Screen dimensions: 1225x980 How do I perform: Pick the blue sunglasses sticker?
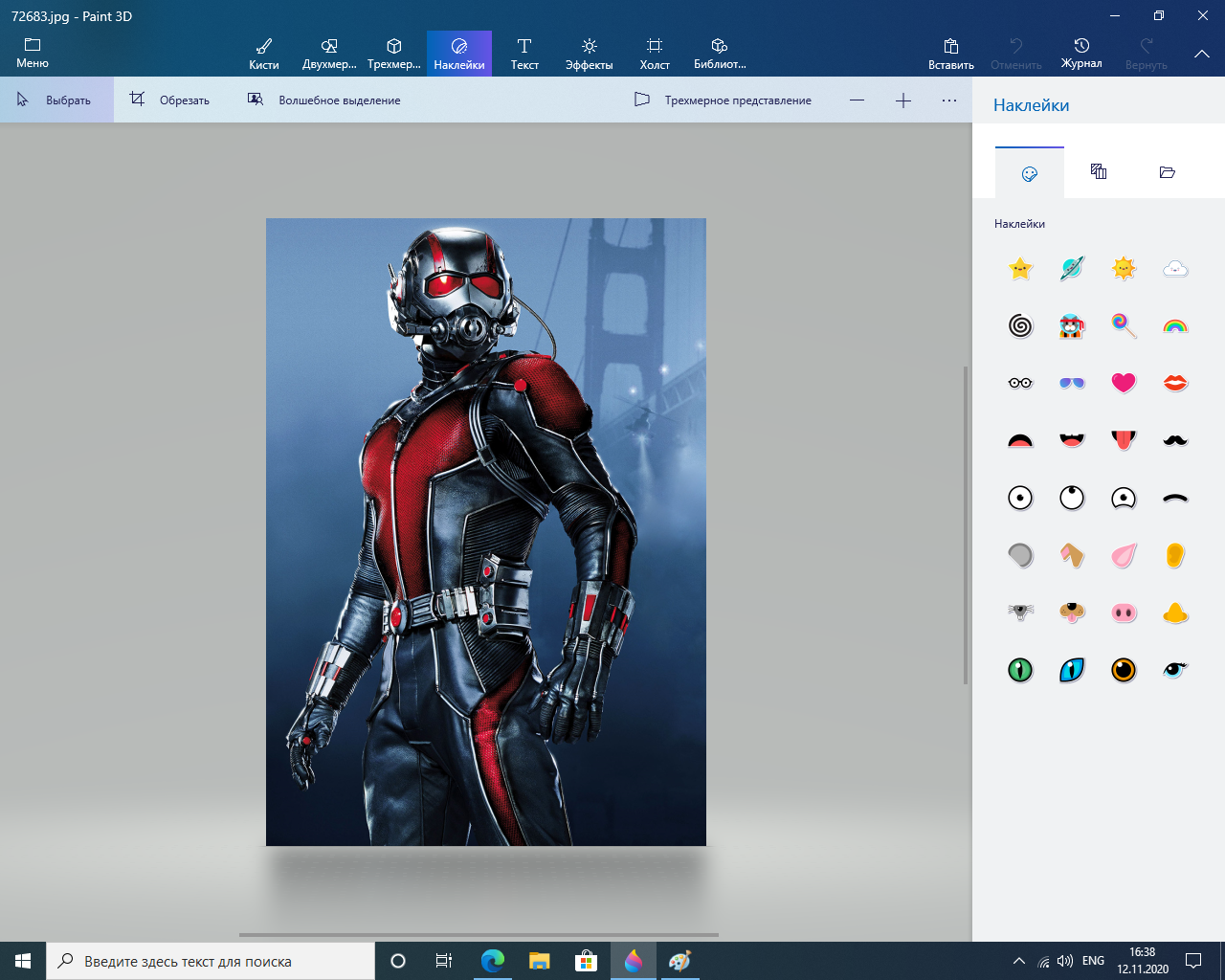pos(1073,383)
